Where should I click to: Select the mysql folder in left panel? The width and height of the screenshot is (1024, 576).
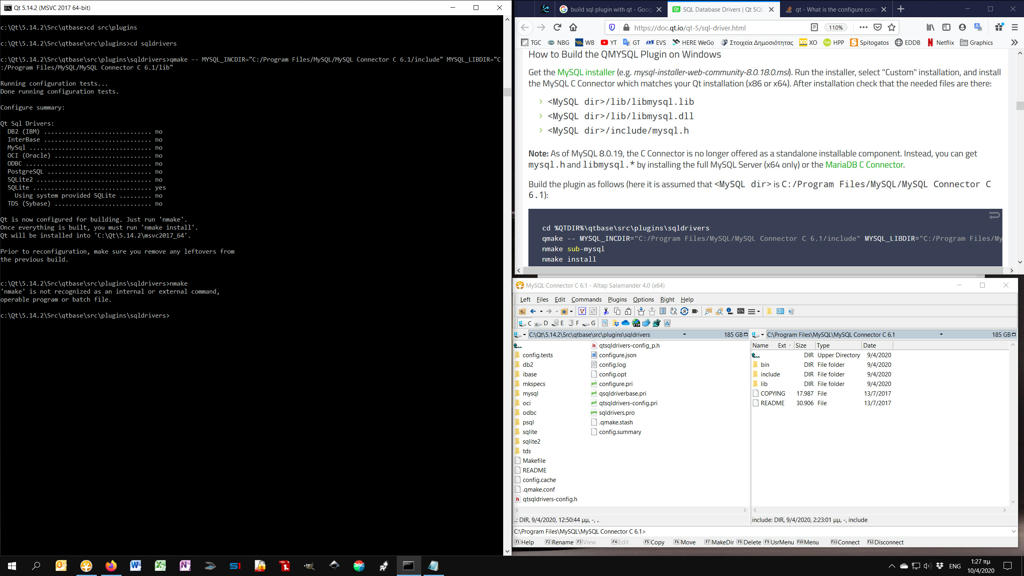526,394
